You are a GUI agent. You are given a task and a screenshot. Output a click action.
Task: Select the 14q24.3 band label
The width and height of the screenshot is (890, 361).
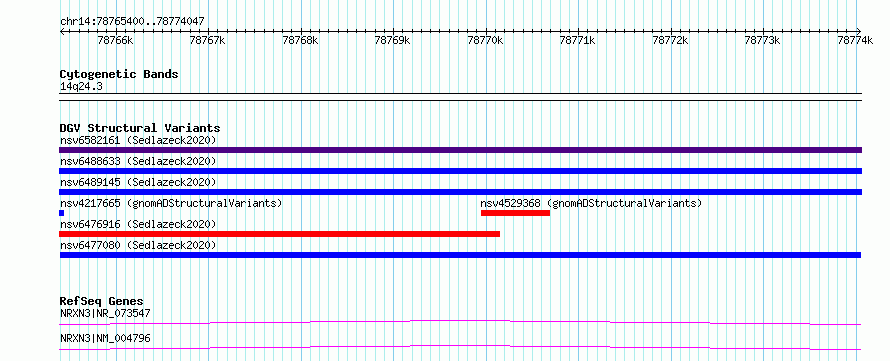[81, 87]
